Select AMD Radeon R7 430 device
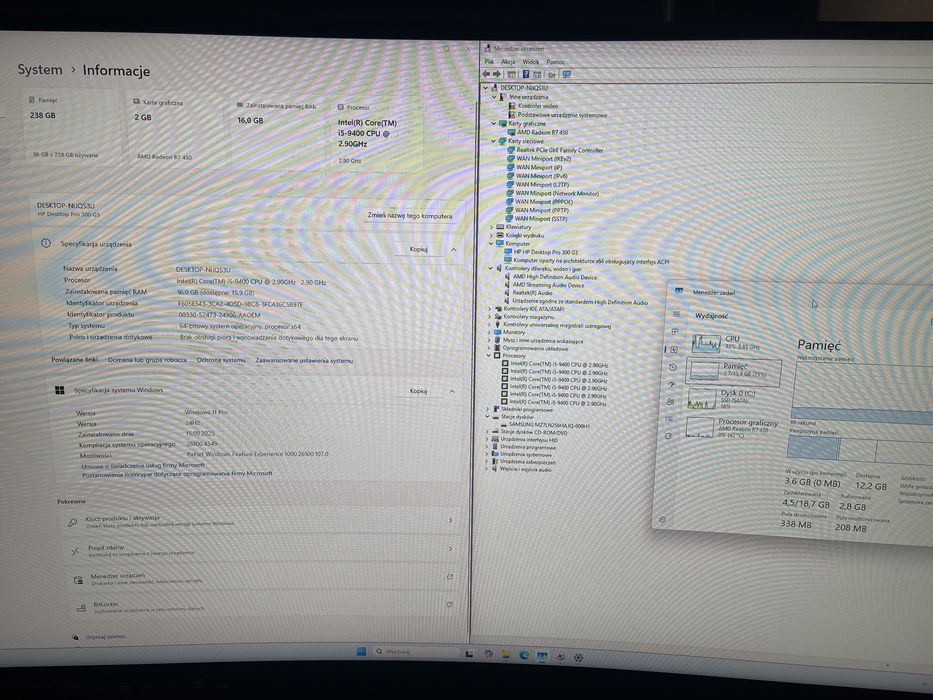The image size is (933, 700). [x=542, y=132]
